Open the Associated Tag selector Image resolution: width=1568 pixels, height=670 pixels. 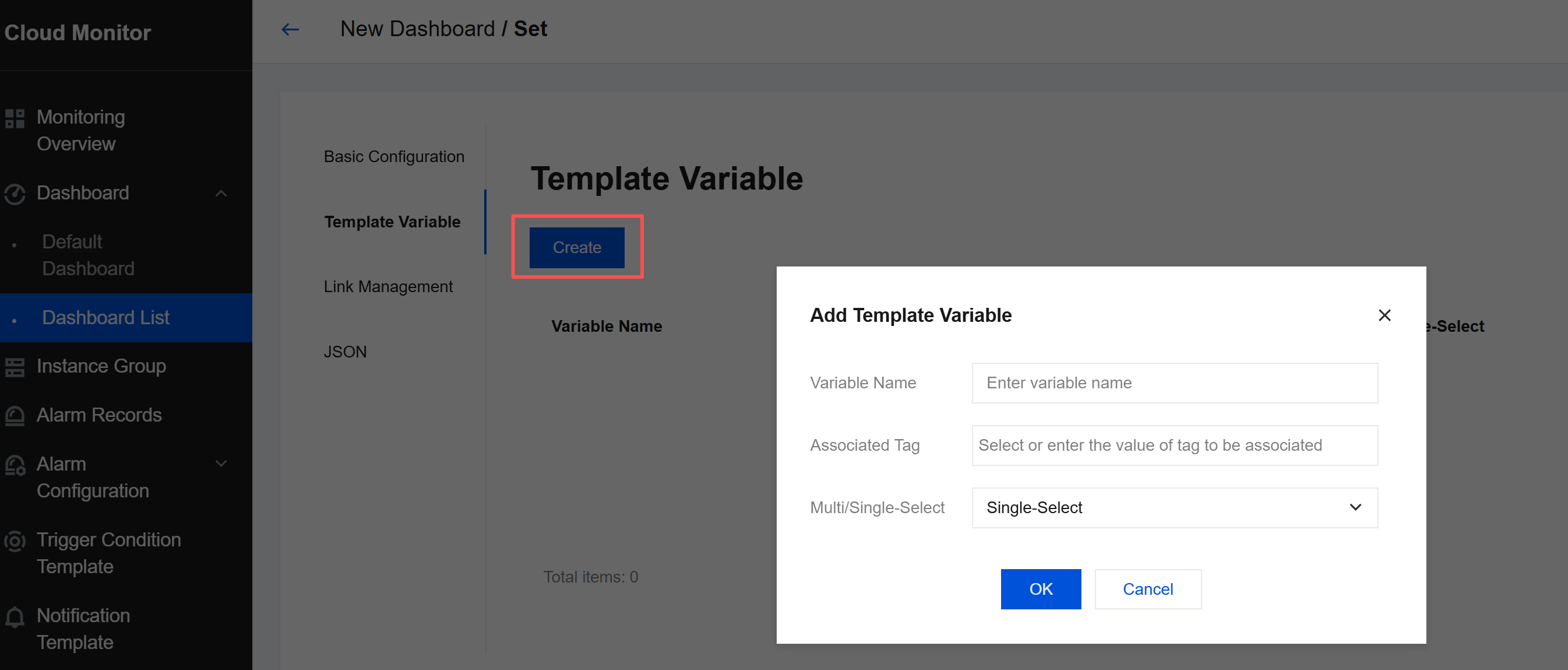coord(1174,446)
